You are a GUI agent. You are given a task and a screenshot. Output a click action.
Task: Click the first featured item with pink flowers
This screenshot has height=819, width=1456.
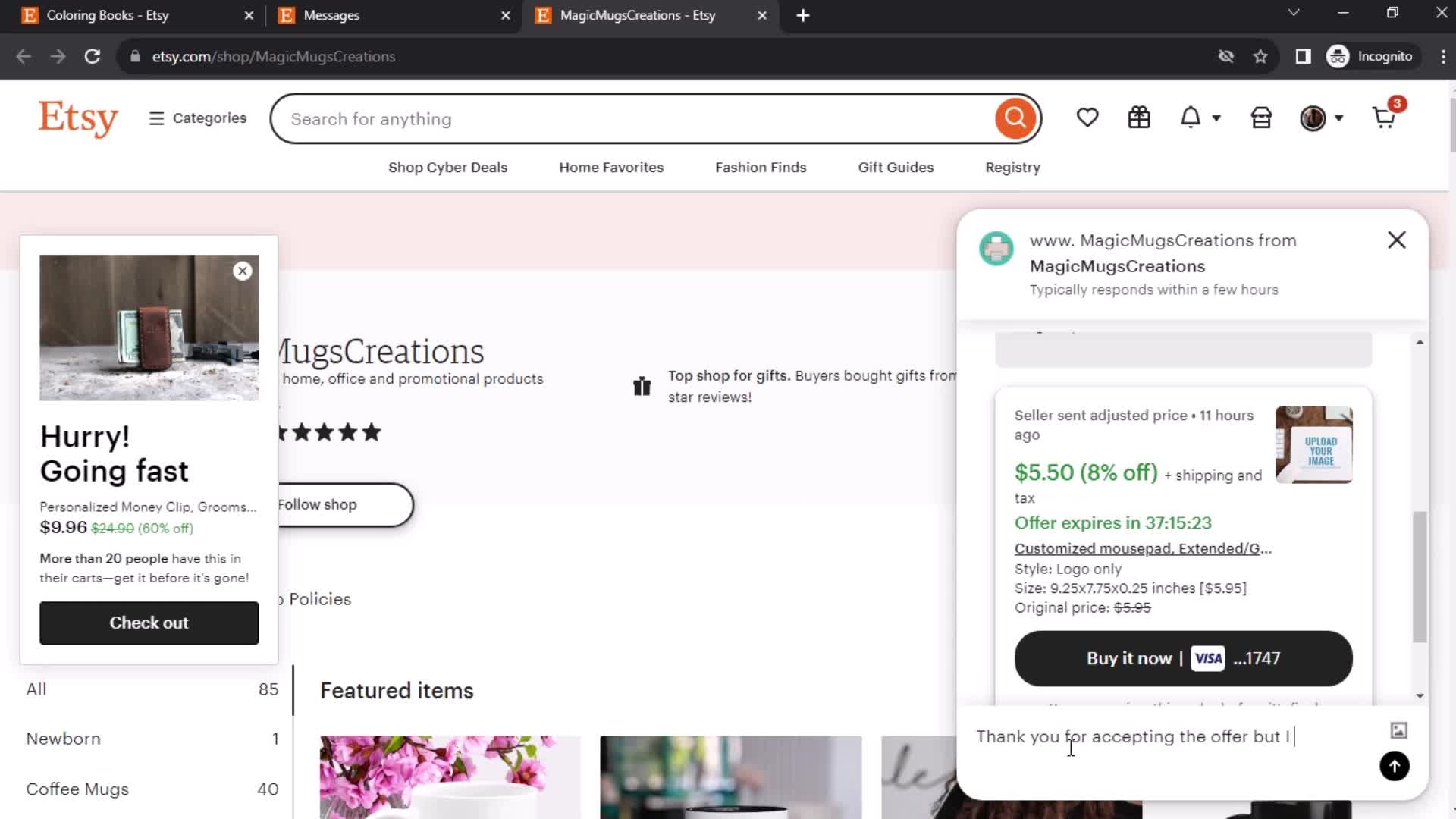450,777
